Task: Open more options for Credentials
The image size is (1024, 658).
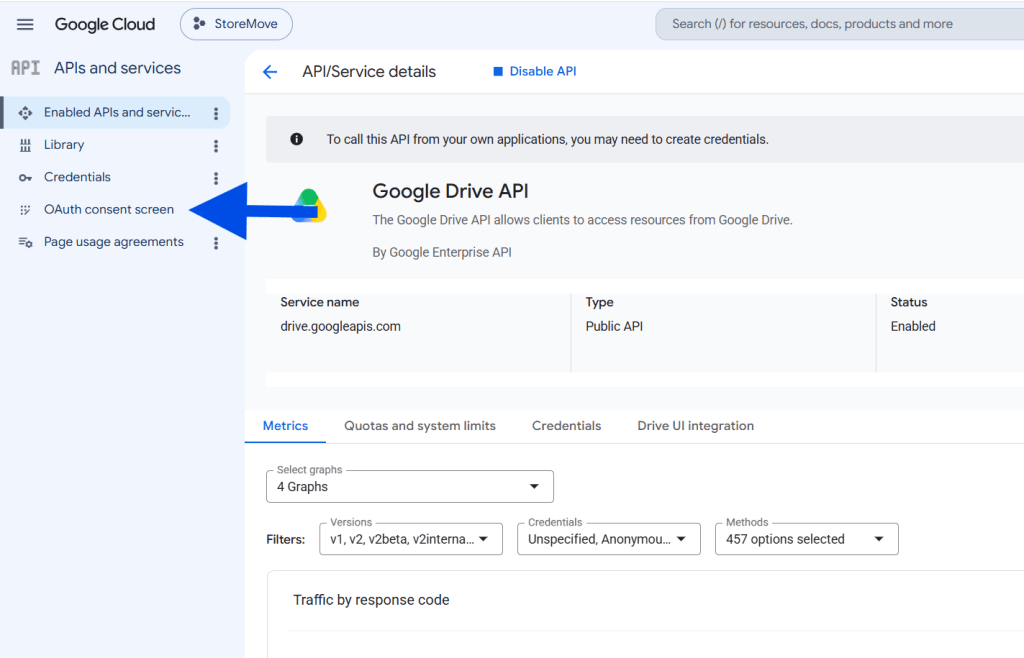Action: [216, 178]
